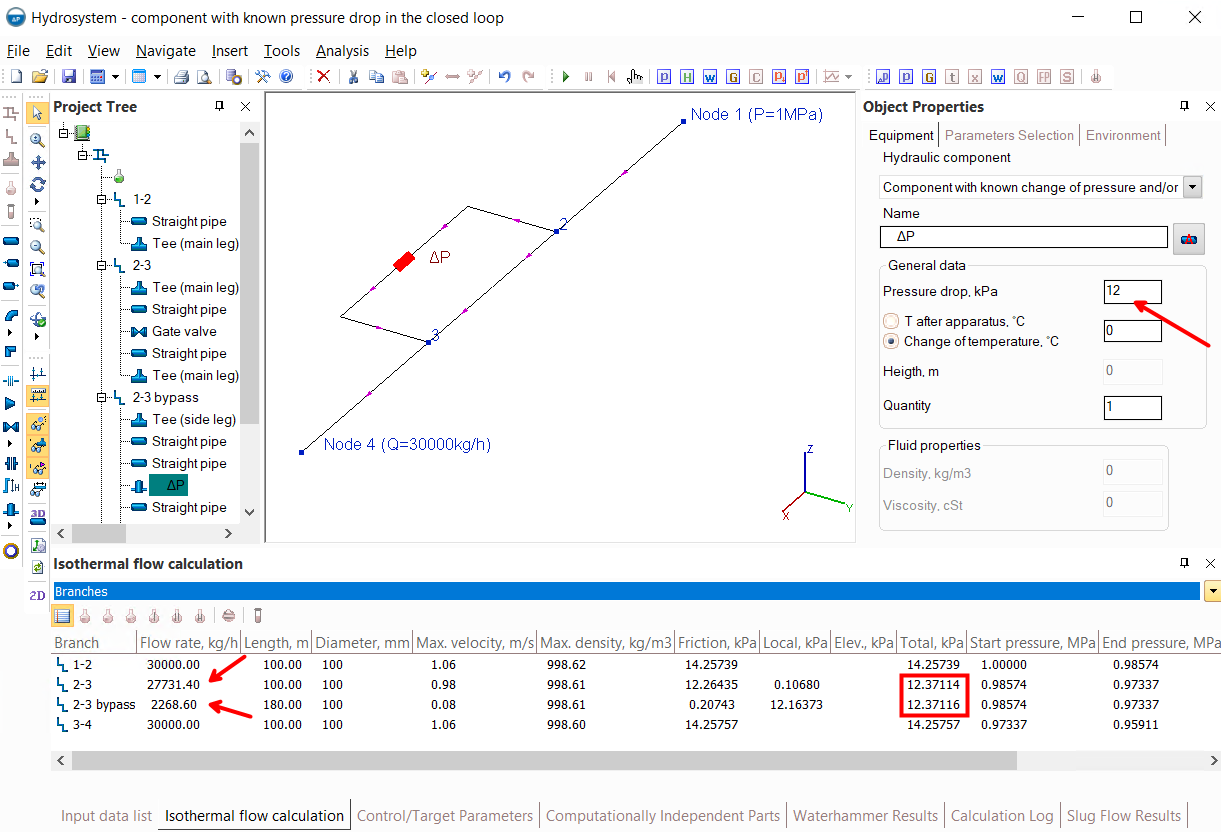Click the Print toolbar icon
This screenshot has width=1221, height=832.
tap(181, 76)
